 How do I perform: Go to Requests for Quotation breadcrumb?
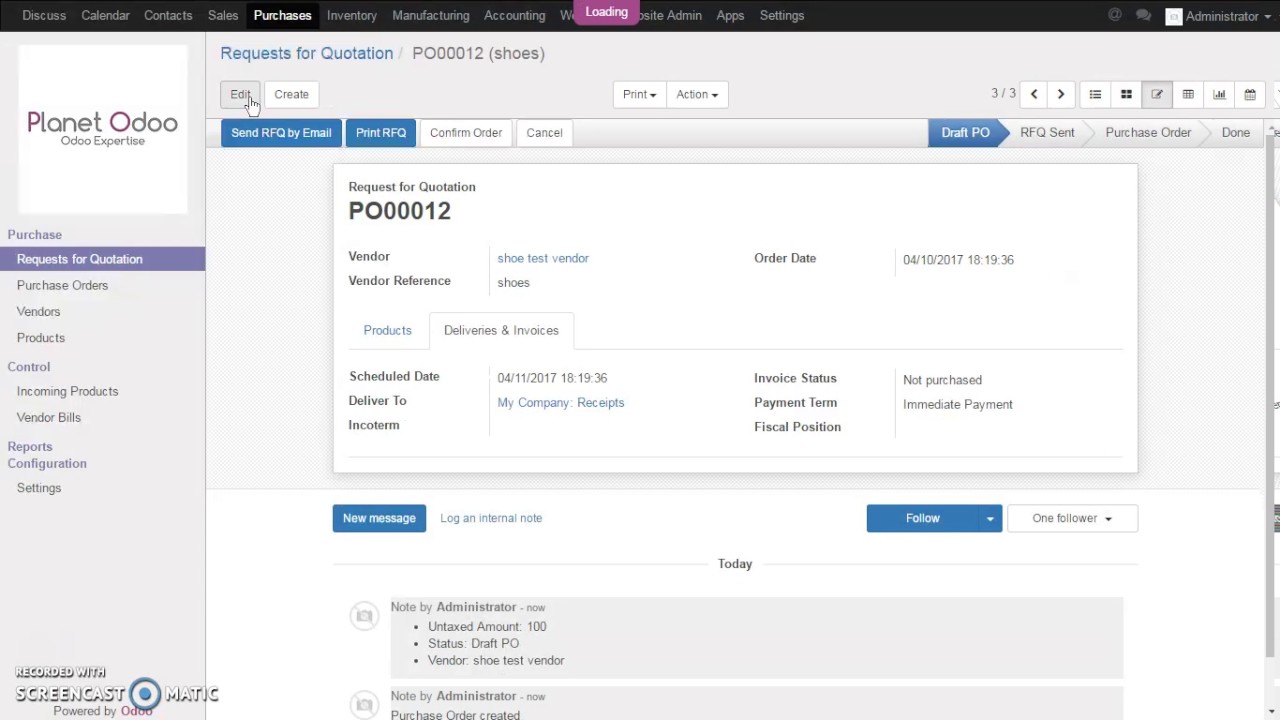click(307, 53)
